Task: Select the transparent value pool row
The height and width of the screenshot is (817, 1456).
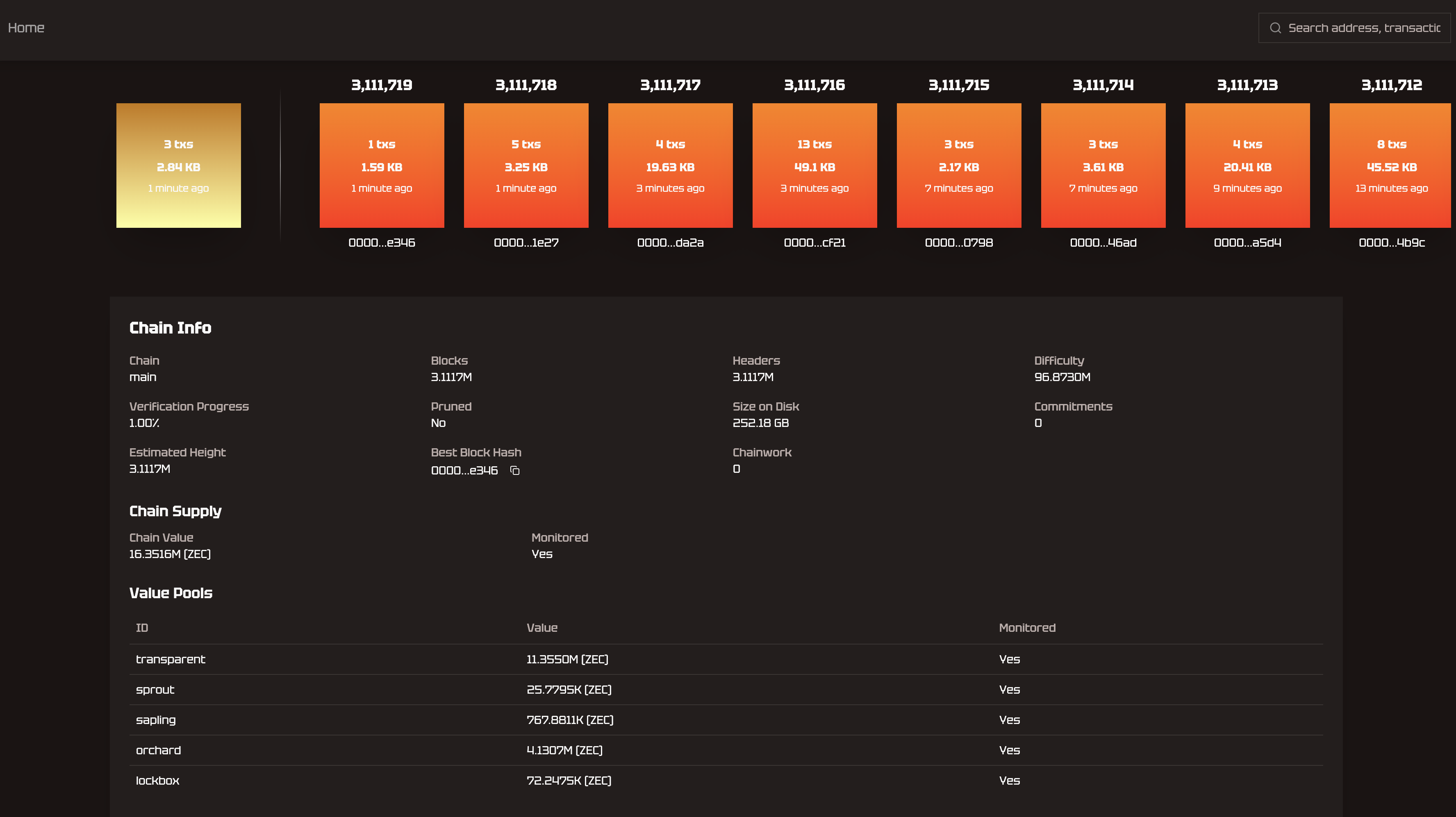Action: [x=726, y=659]
